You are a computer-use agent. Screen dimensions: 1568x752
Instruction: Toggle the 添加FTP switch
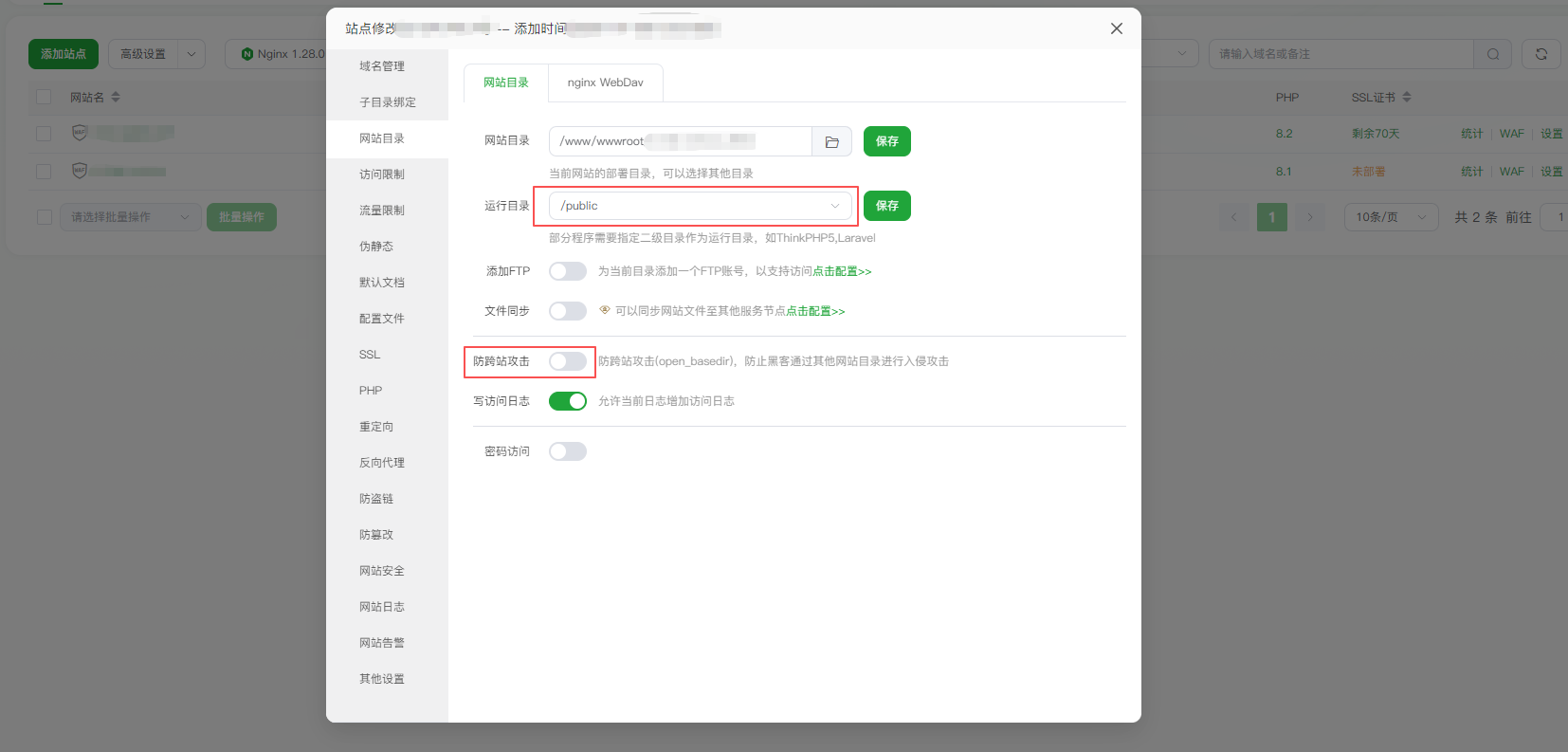[x=568, y=271]
